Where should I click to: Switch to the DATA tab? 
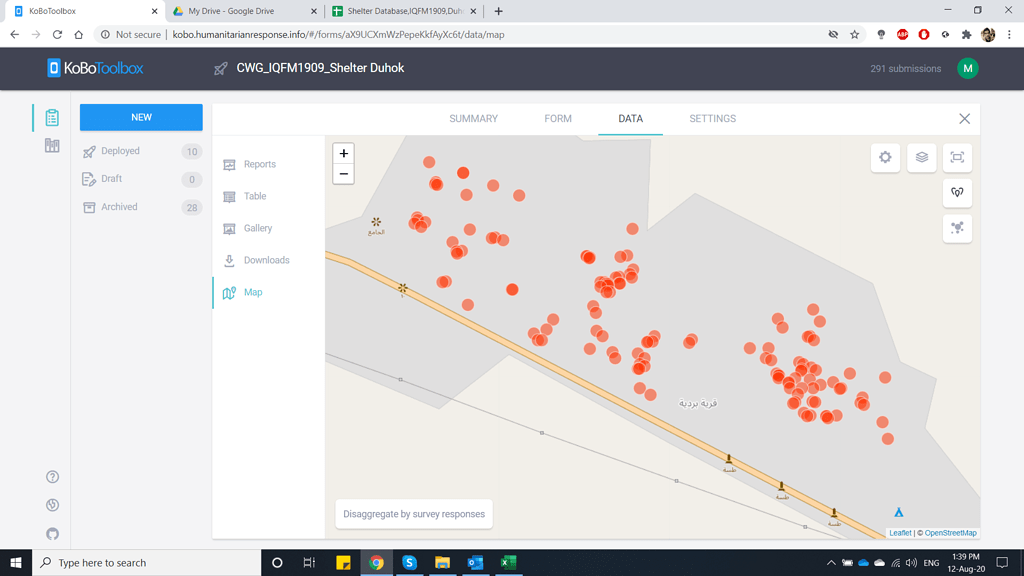[x=630, y=118]
